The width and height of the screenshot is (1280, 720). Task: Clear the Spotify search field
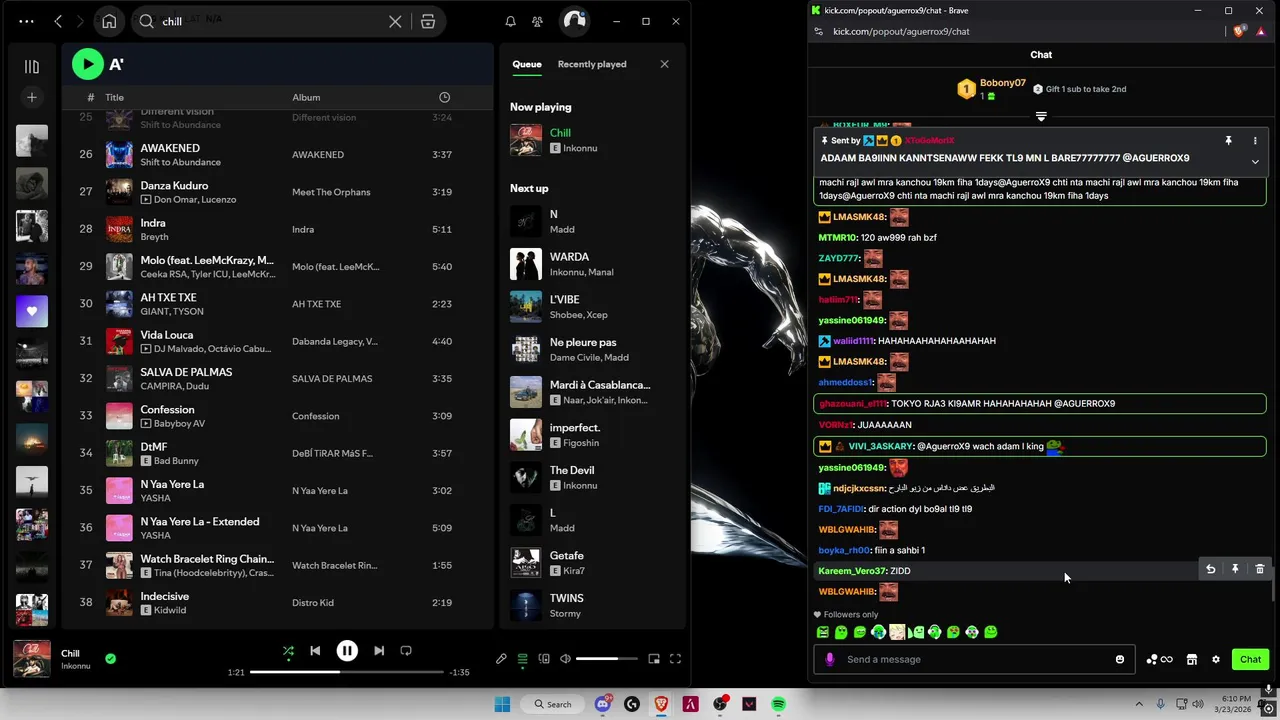pyautogui.click(x=395, y=21)
